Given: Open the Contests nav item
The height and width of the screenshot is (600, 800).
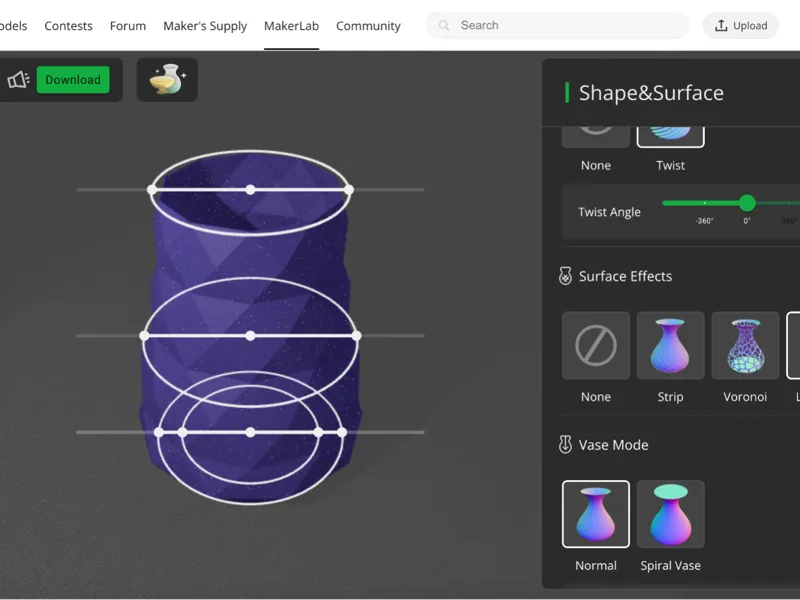Looking at the screenshot, I should click(68, 26).
